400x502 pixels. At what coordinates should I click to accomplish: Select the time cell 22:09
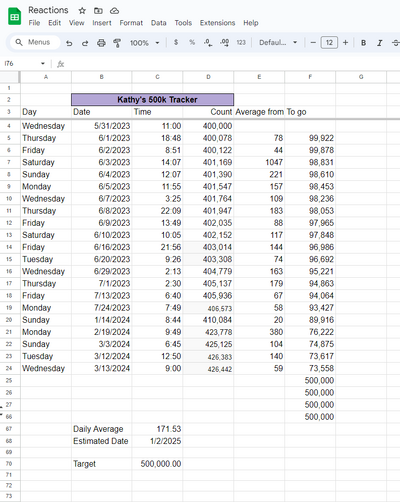coord(157,211)
